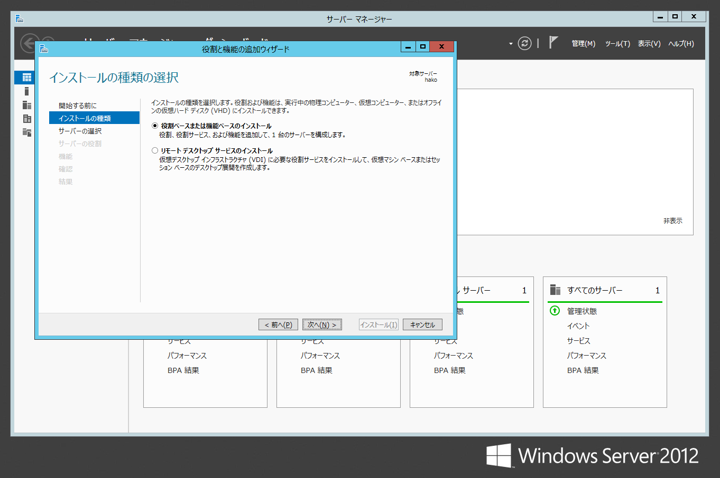Open the bottom sidebar role icon
This screenshot has height=478, width=720.
(27, 132)
